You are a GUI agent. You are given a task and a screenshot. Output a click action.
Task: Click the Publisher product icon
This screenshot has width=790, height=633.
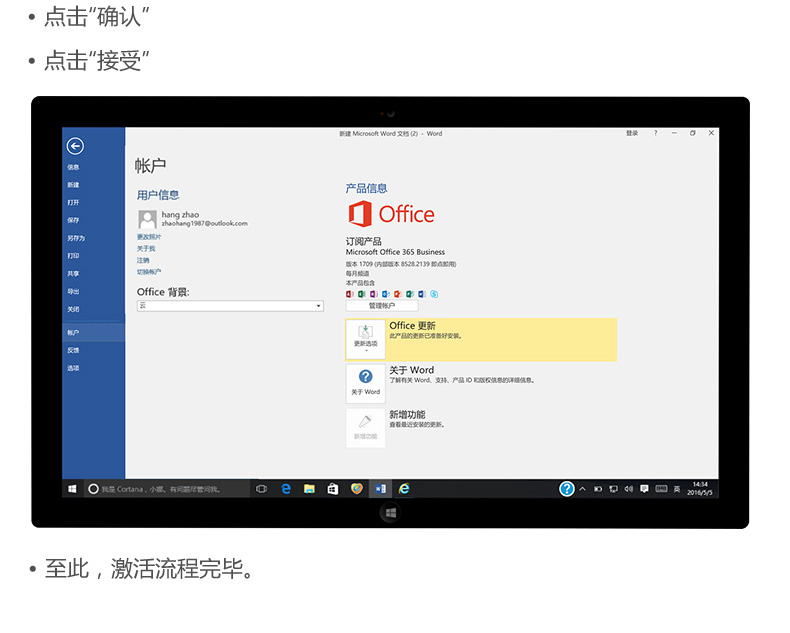point(410,294)
